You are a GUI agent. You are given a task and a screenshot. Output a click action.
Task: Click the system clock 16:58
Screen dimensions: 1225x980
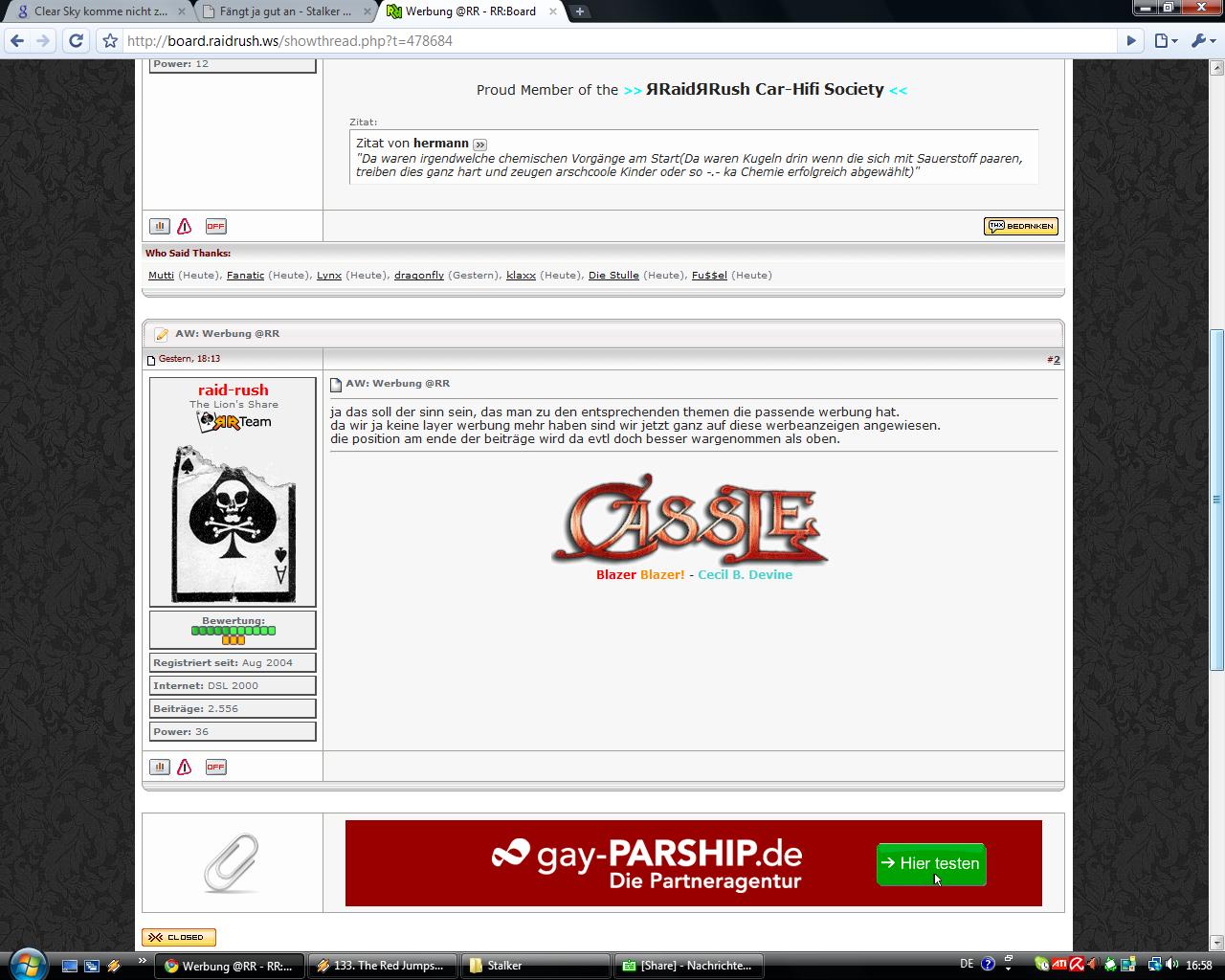pos(1199,965)
